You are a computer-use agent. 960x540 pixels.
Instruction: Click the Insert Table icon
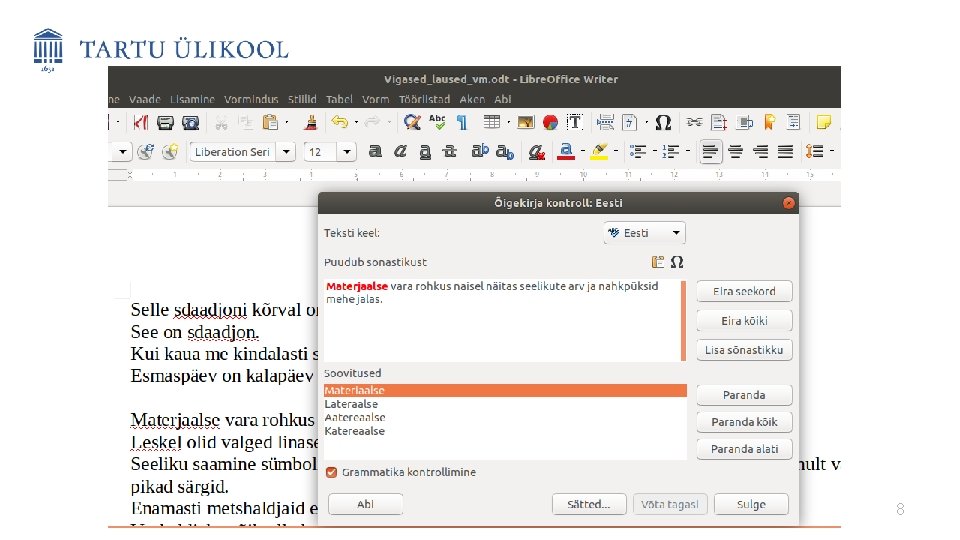coord(492,122)
